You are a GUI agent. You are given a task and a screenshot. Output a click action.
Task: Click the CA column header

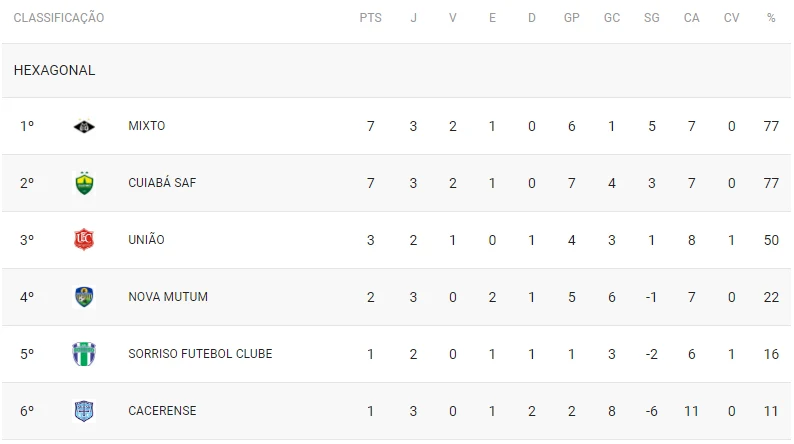(x=692, y=18)
